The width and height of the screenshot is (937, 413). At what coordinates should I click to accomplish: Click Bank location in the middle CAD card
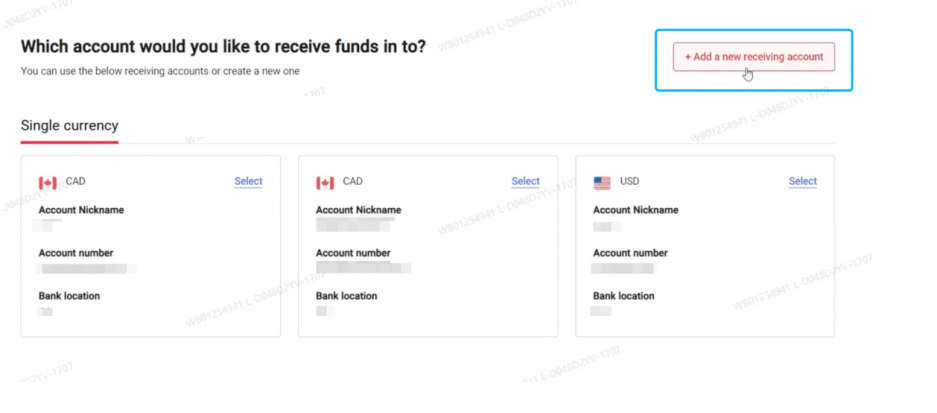pyautogui.click(x=346, y=296)
